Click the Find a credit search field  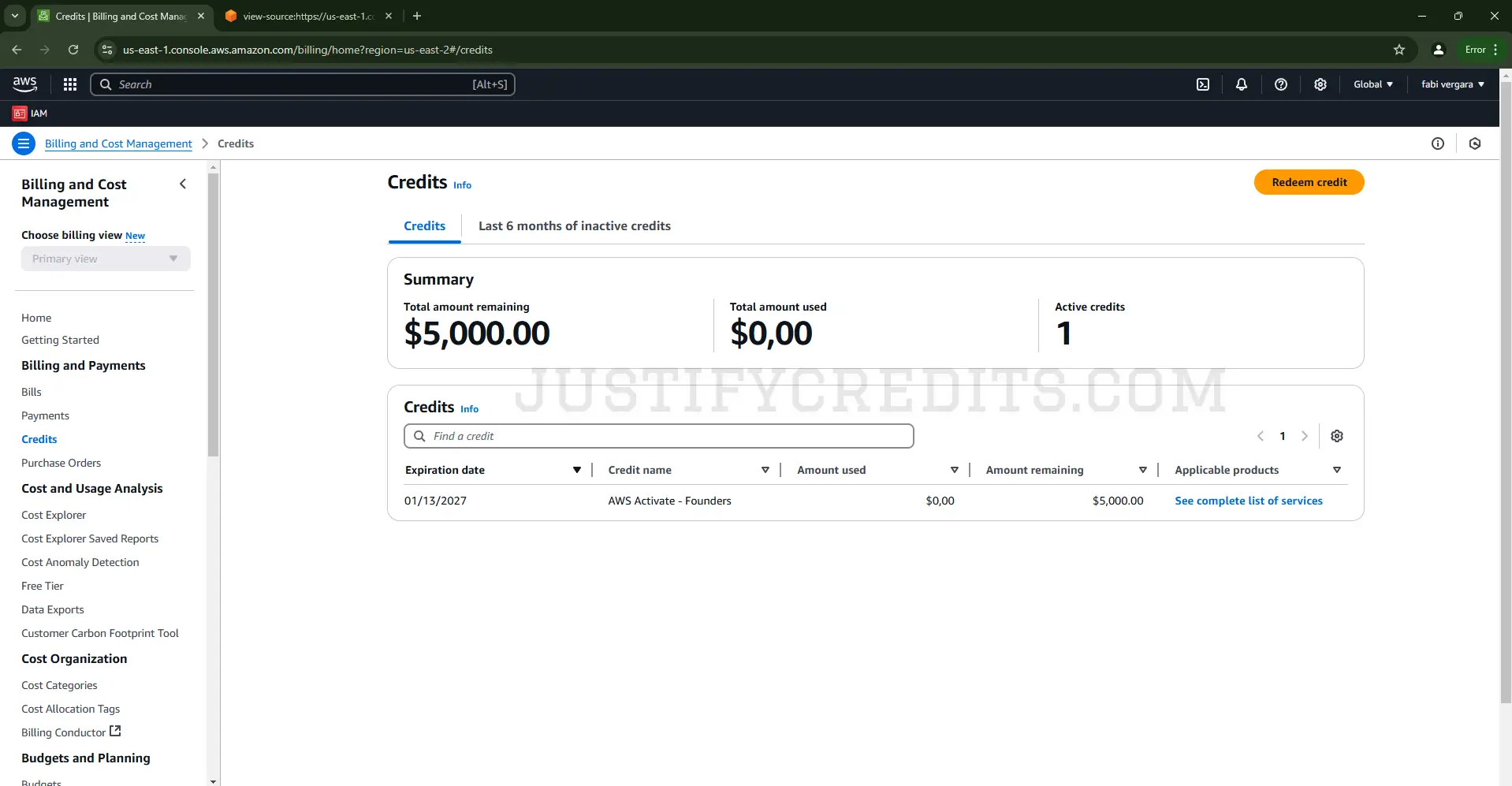[x=658, y=436]
